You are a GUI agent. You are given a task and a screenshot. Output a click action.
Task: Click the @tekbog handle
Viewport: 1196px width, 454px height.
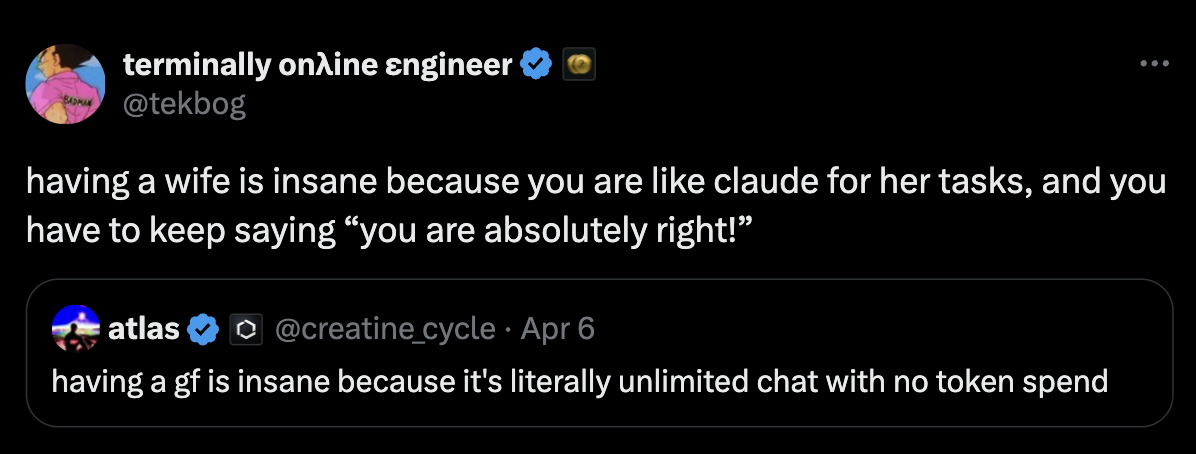pyautogui.click(x=183, y=102)
